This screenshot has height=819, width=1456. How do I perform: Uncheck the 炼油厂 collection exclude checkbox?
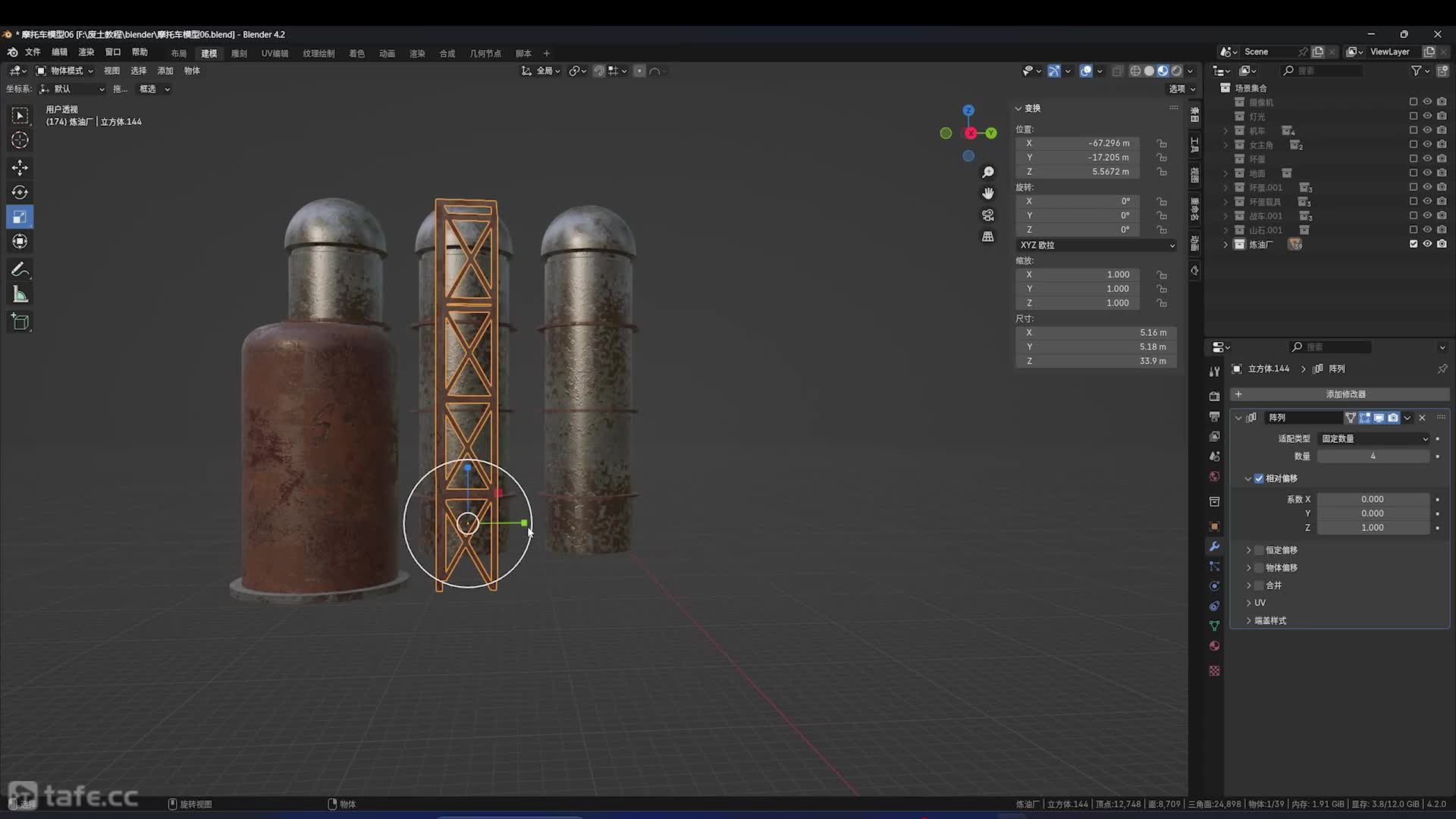pos(1413,244)
